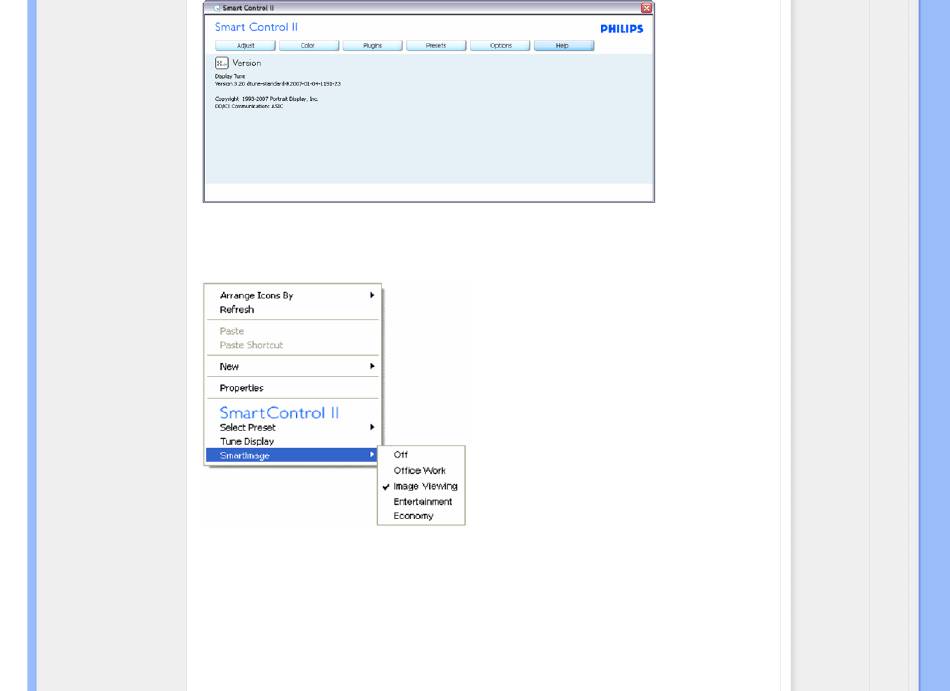Toggle the checked Image Viewing mode
Screen dimensions: 950x691
tap(421, 486)
